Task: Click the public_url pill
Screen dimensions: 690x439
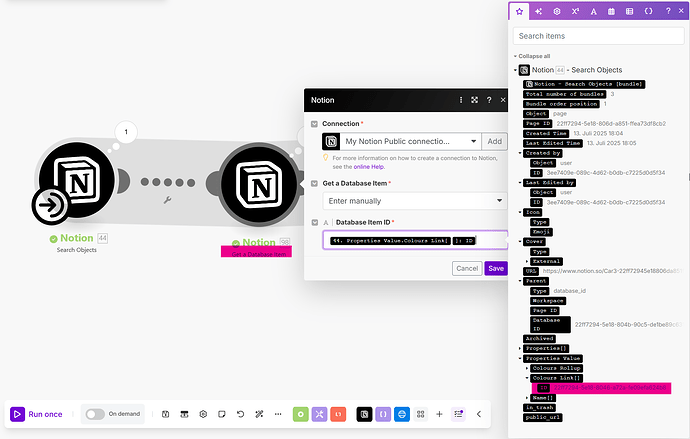Action: 543,417
